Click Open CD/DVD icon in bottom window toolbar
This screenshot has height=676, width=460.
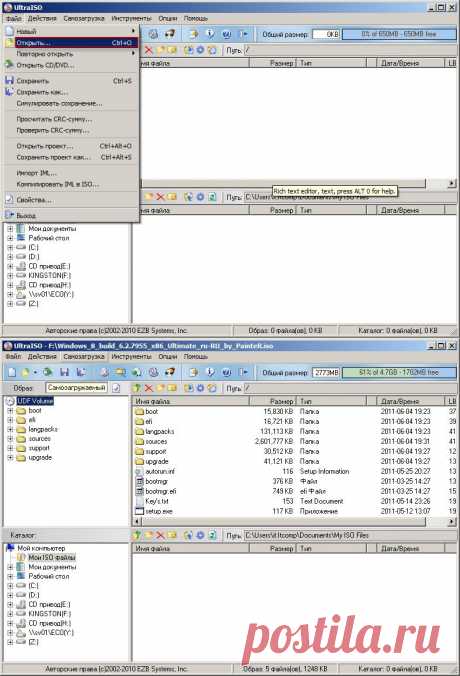(x=48, y=372)
